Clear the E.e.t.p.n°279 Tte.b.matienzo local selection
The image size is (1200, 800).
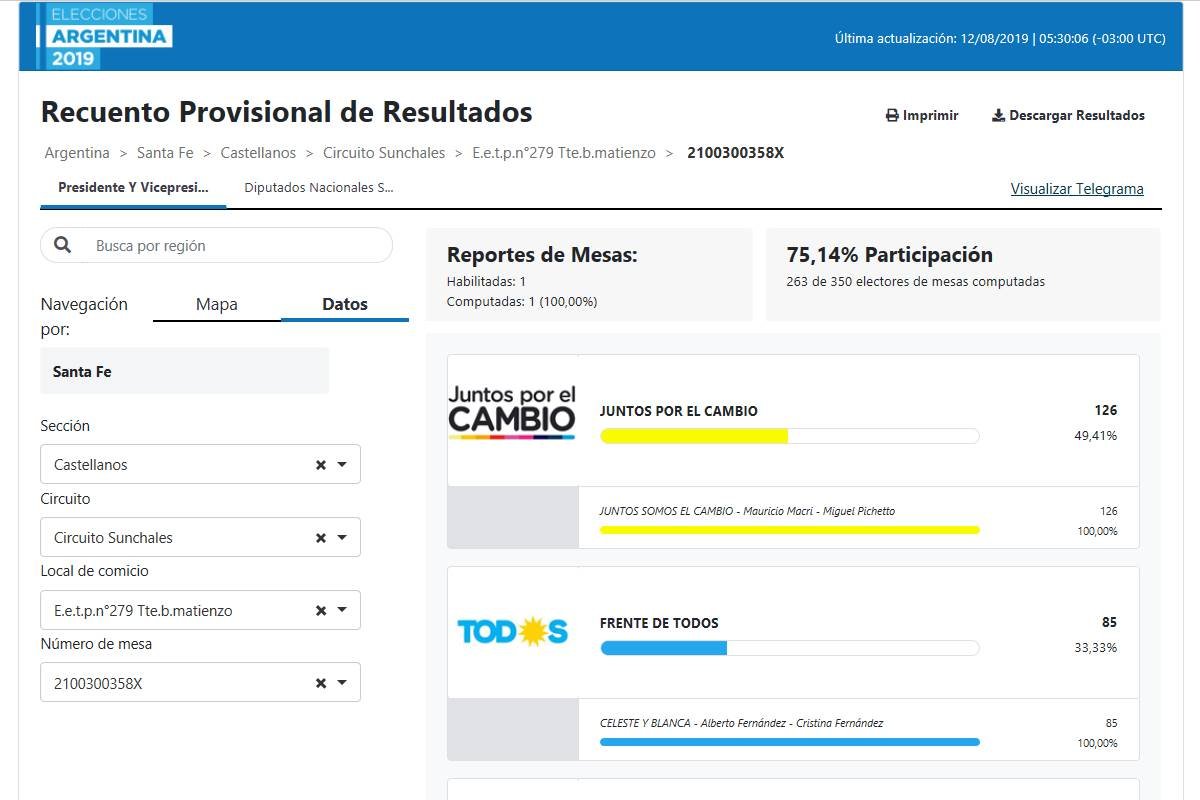click(321, 611)
